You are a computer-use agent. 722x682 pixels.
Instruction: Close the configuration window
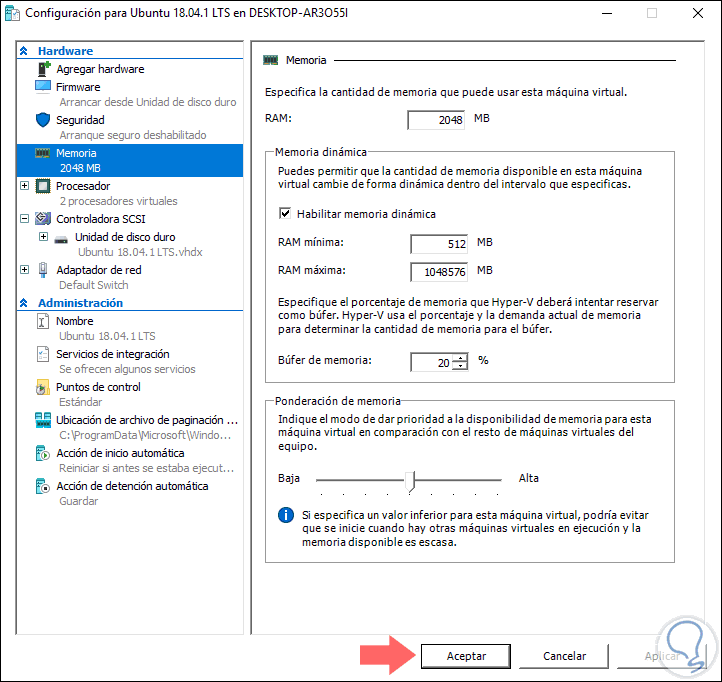point(698,13)
